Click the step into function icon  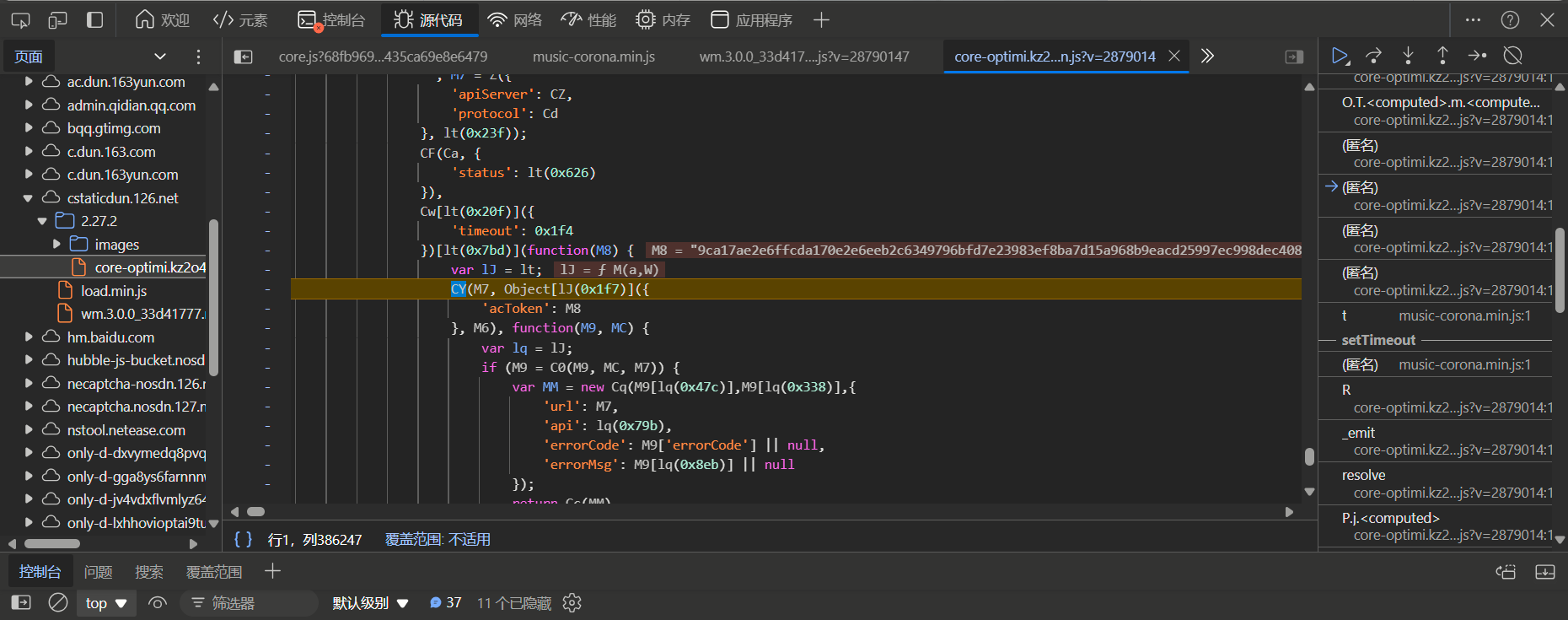pyautogui.click(x=1408, y=56)
